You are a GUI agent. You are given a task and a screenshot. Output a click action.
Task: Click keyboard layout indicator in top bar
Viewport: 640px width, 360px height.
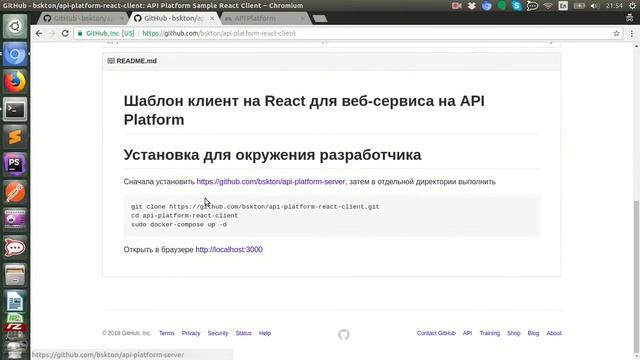pos(563,6)
